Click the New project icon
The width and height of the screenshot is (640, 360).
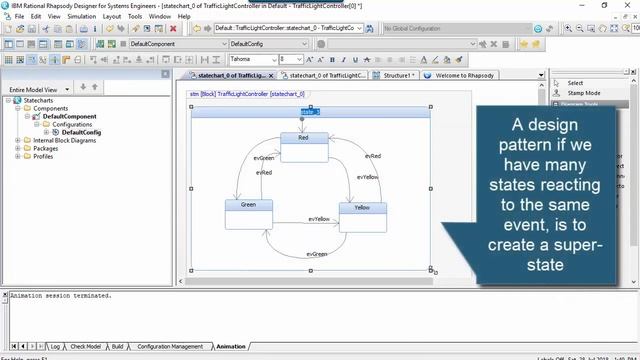click(x=8, y=29)
